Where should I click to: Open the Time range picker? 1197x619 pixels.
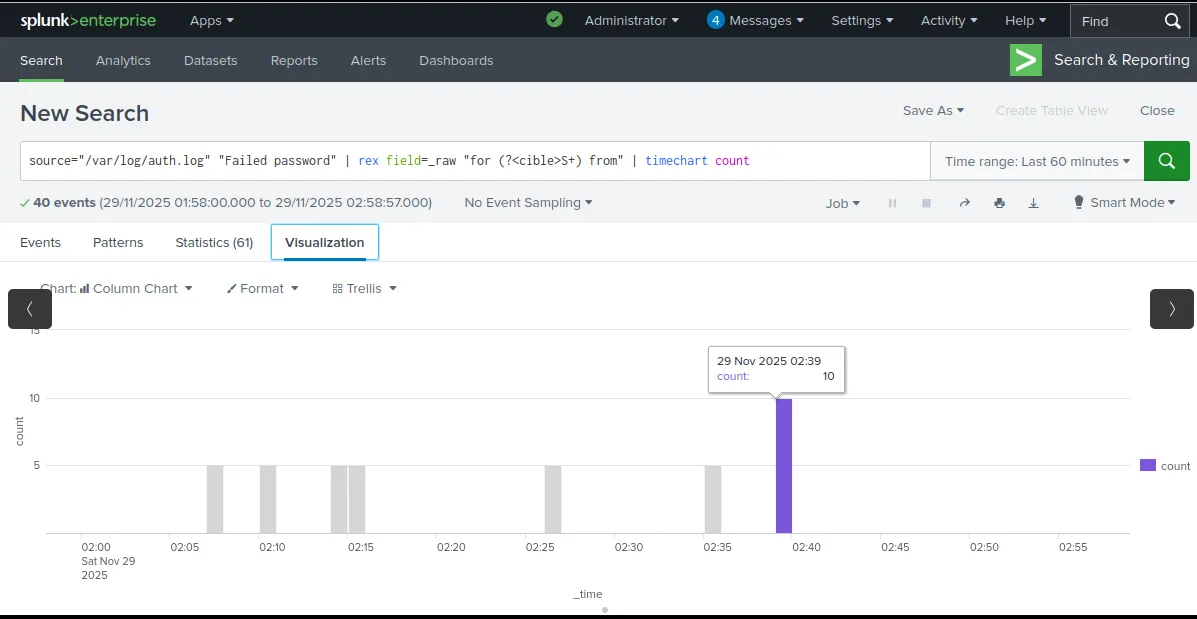point(1037,161)
